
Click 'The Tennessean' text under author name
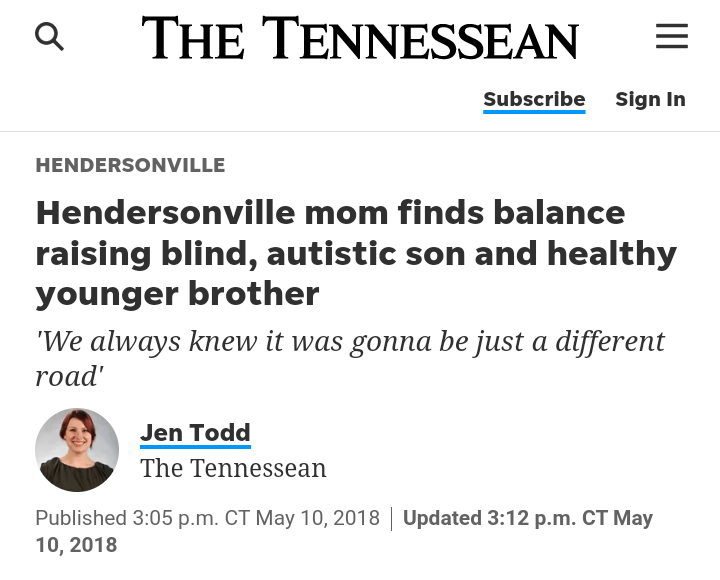233,468
